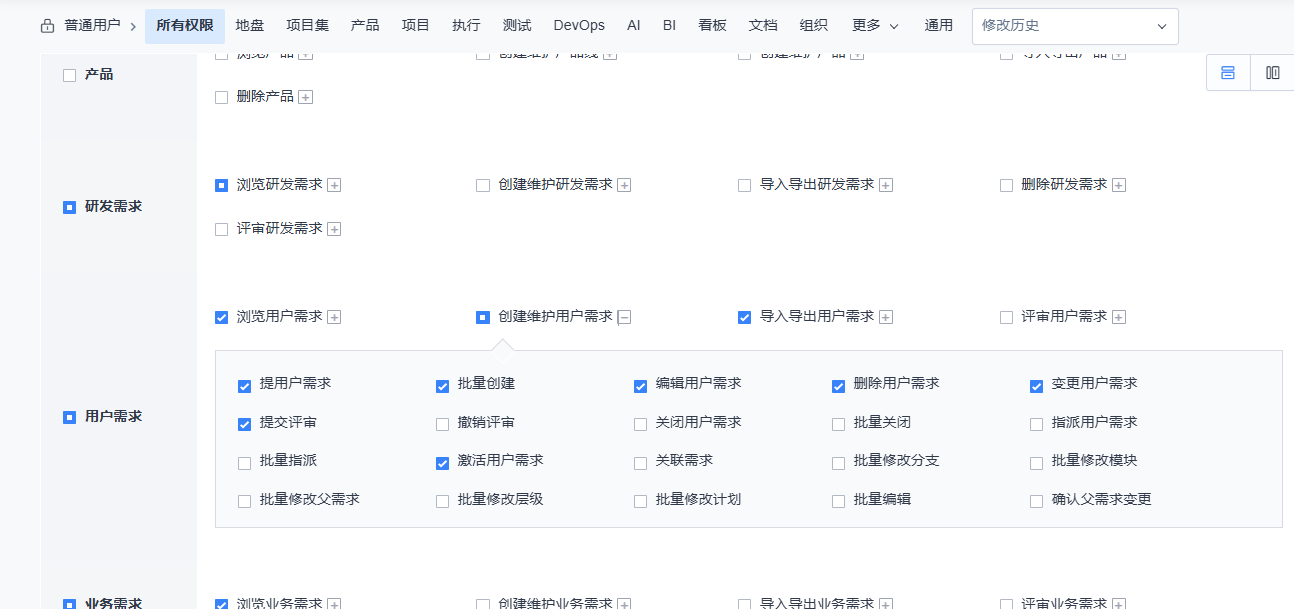Uncheck the 激活用户需求 checkbox

point(443,463)
